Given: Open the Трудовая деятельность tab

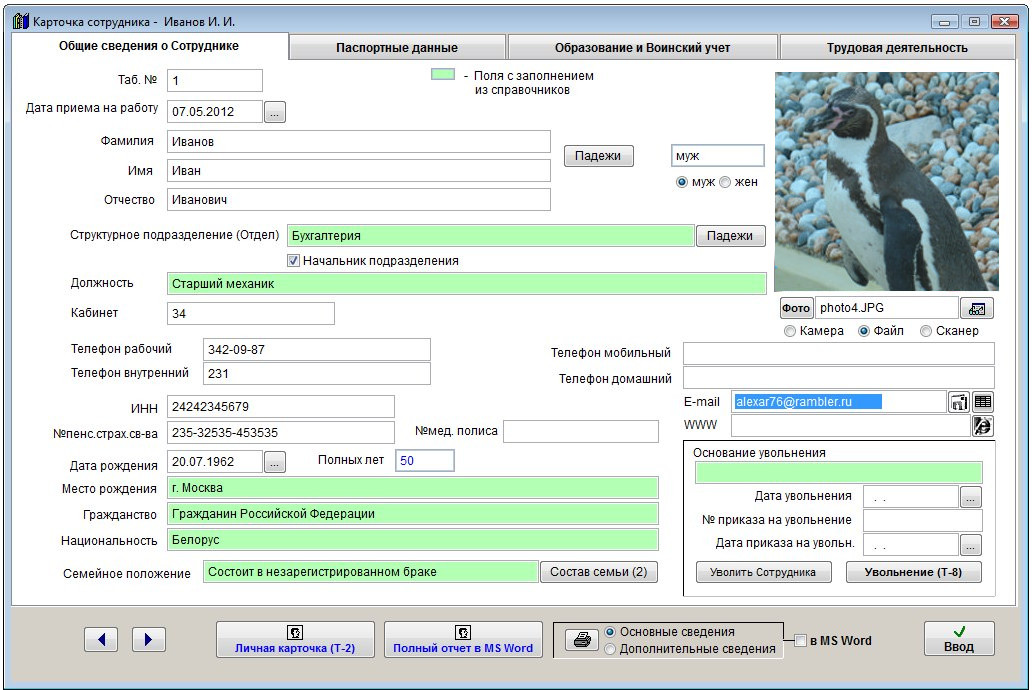Looking at the screenshot, I should click(x=896, y=47).
